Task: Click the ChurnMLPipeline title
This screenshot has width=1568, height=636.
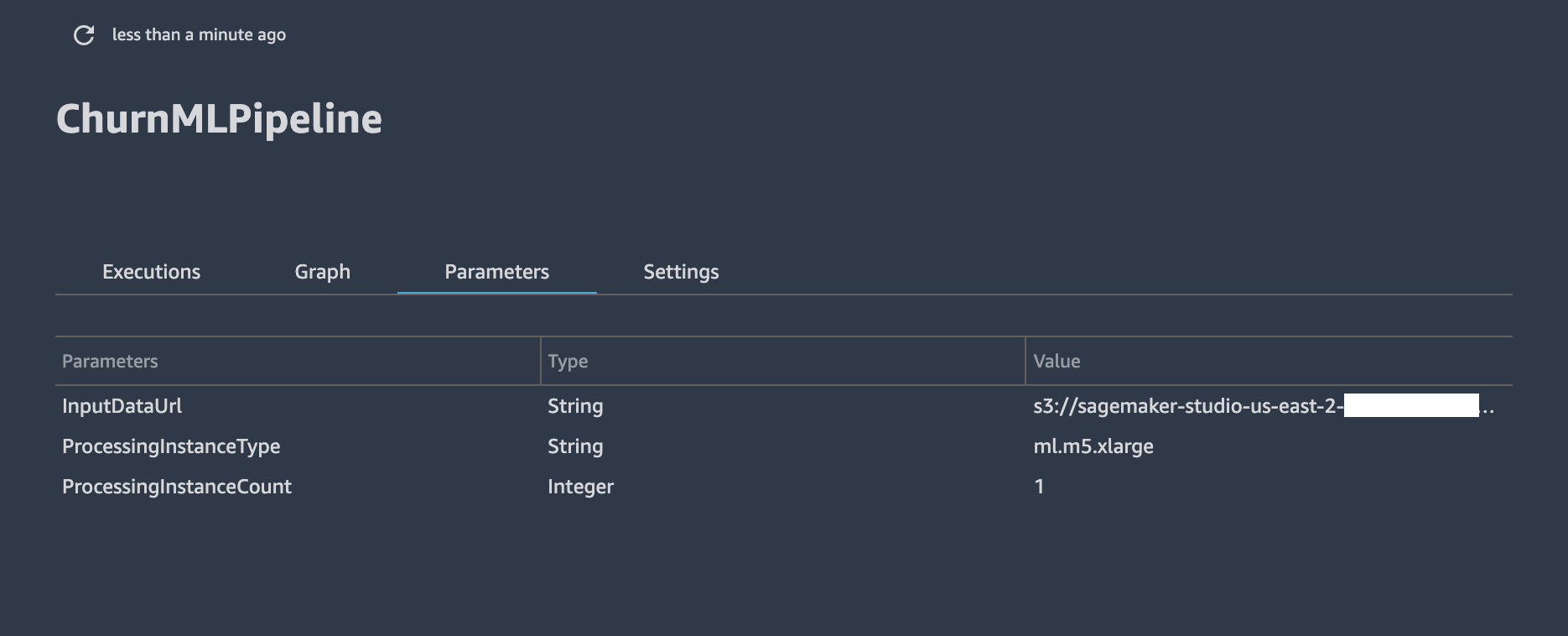Action: [219, 119]
